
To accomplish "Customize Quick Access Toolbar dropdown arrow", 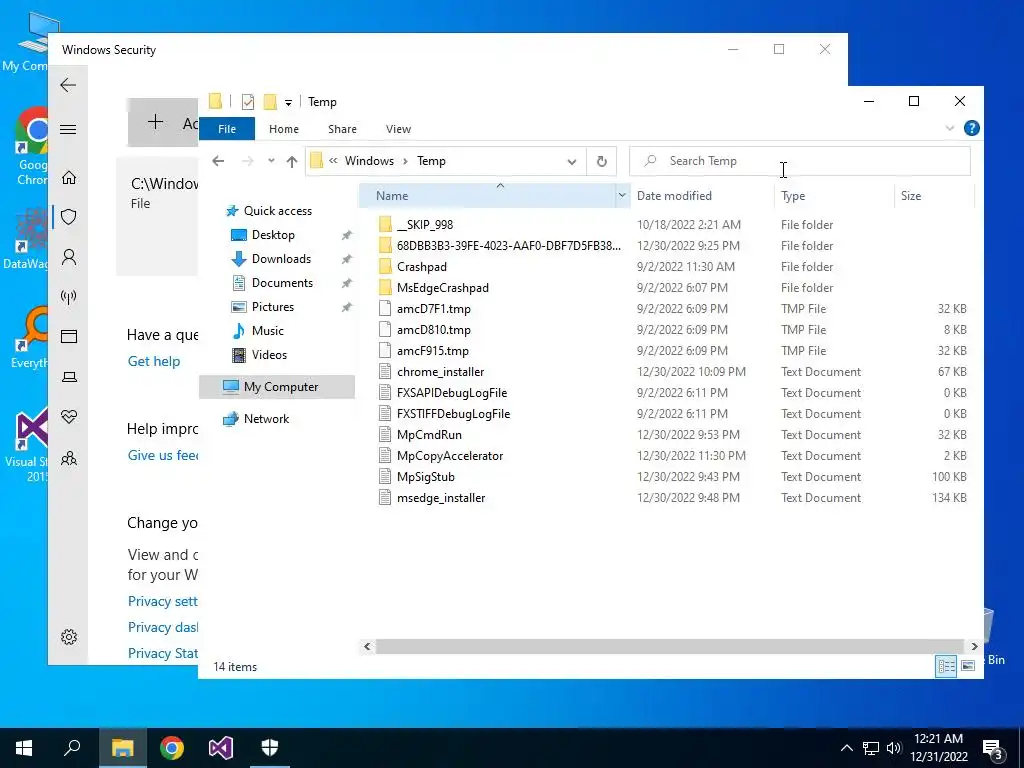I will coord(288,103).
